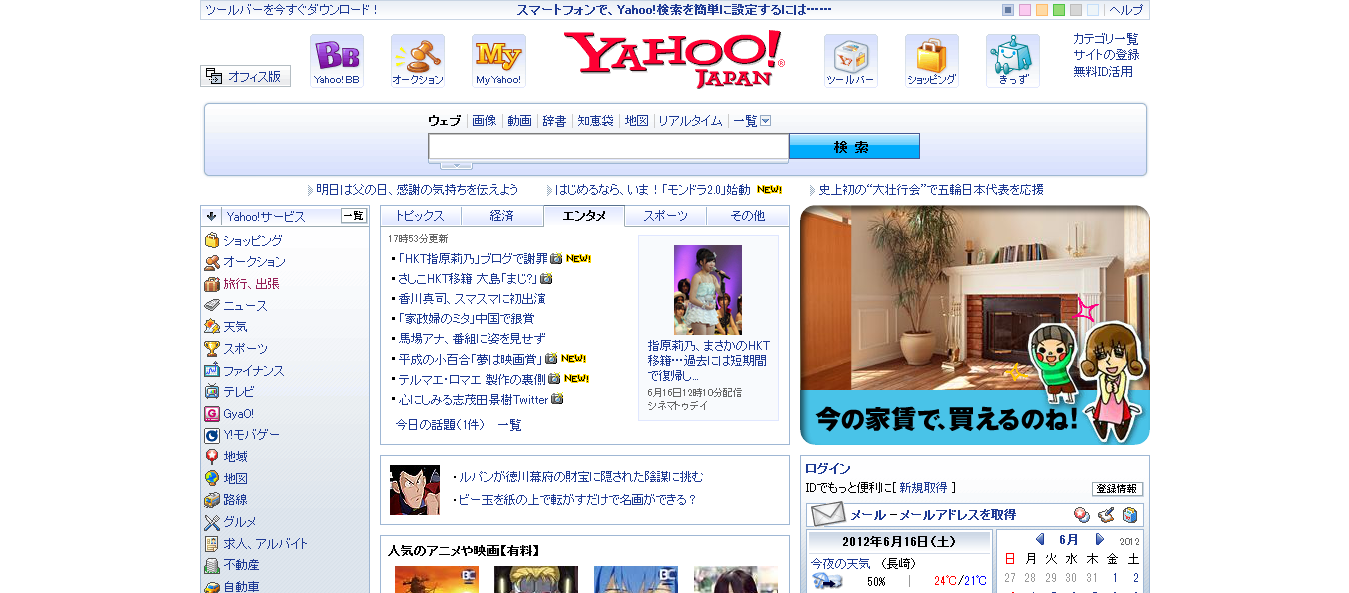Open 香川真司、スマスマに初出演 headline

pyautogui.click(x=472, y=299)
